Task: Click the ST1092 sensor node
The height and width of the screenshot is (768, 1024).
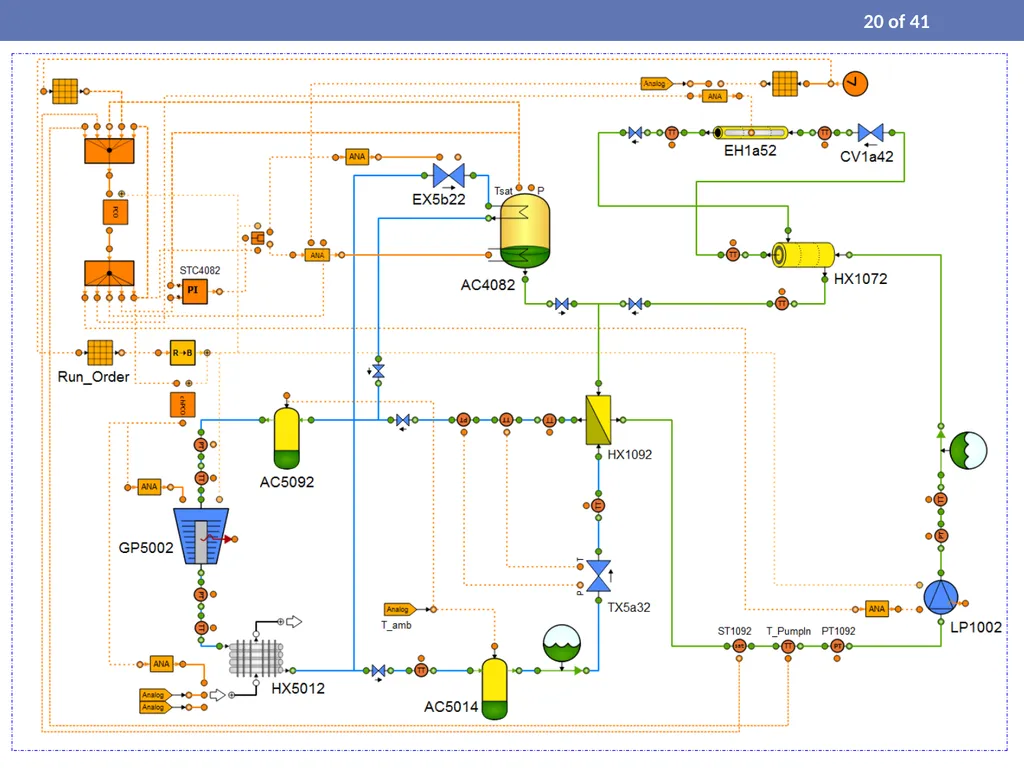Action: pyautogui.click(x=739, y=646)
